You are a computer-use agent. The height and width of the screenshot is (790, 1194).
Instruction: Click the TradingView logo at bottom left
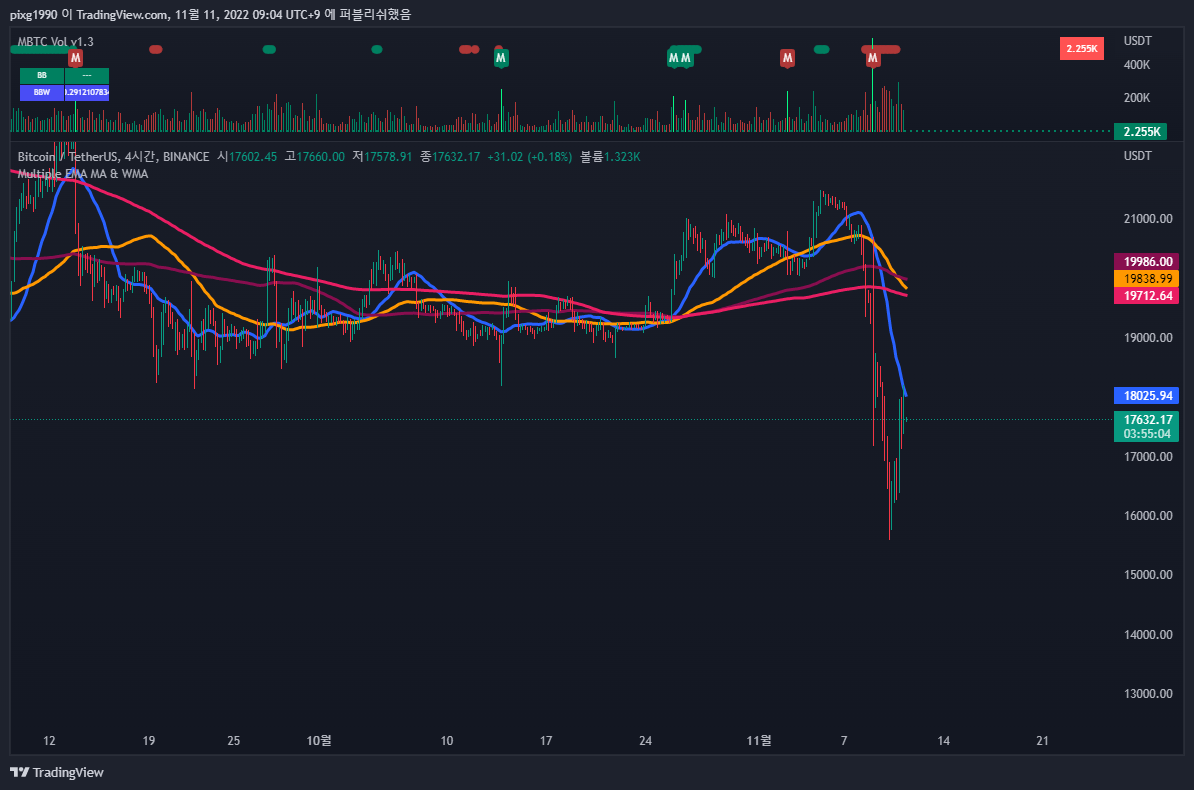[56, 772]
